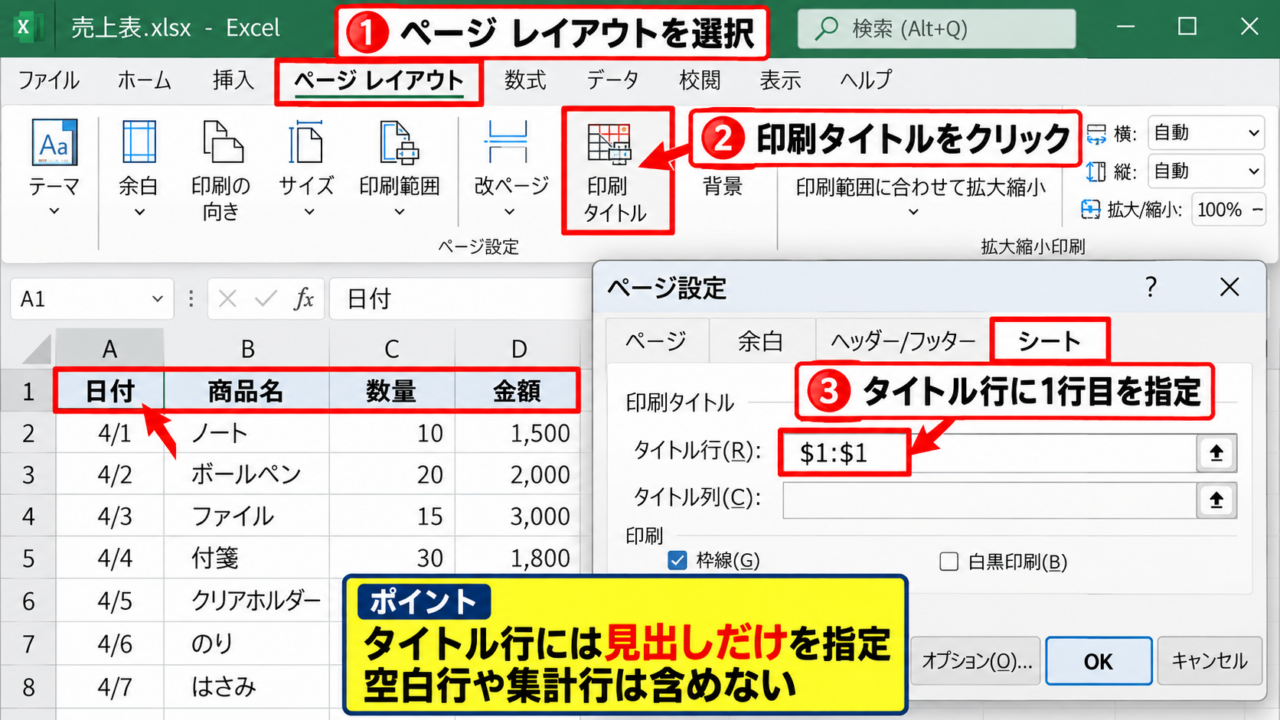Select row 5 header
This screenshot has width=1280, height=720.
point(28,558)
